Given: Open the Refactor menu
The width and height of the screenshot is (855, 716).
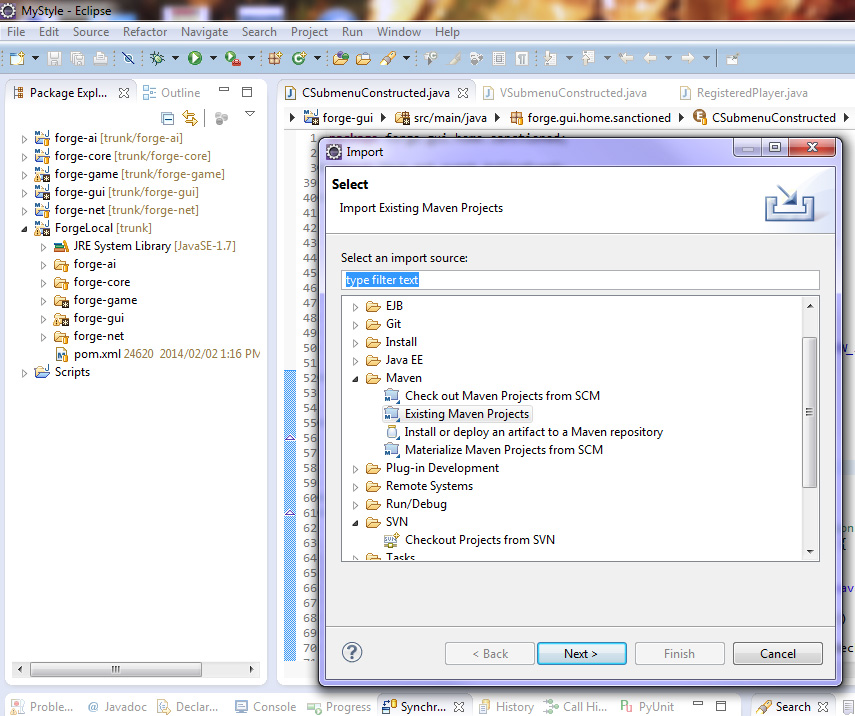Looking at the screenshot, I should tap(144, 32).
